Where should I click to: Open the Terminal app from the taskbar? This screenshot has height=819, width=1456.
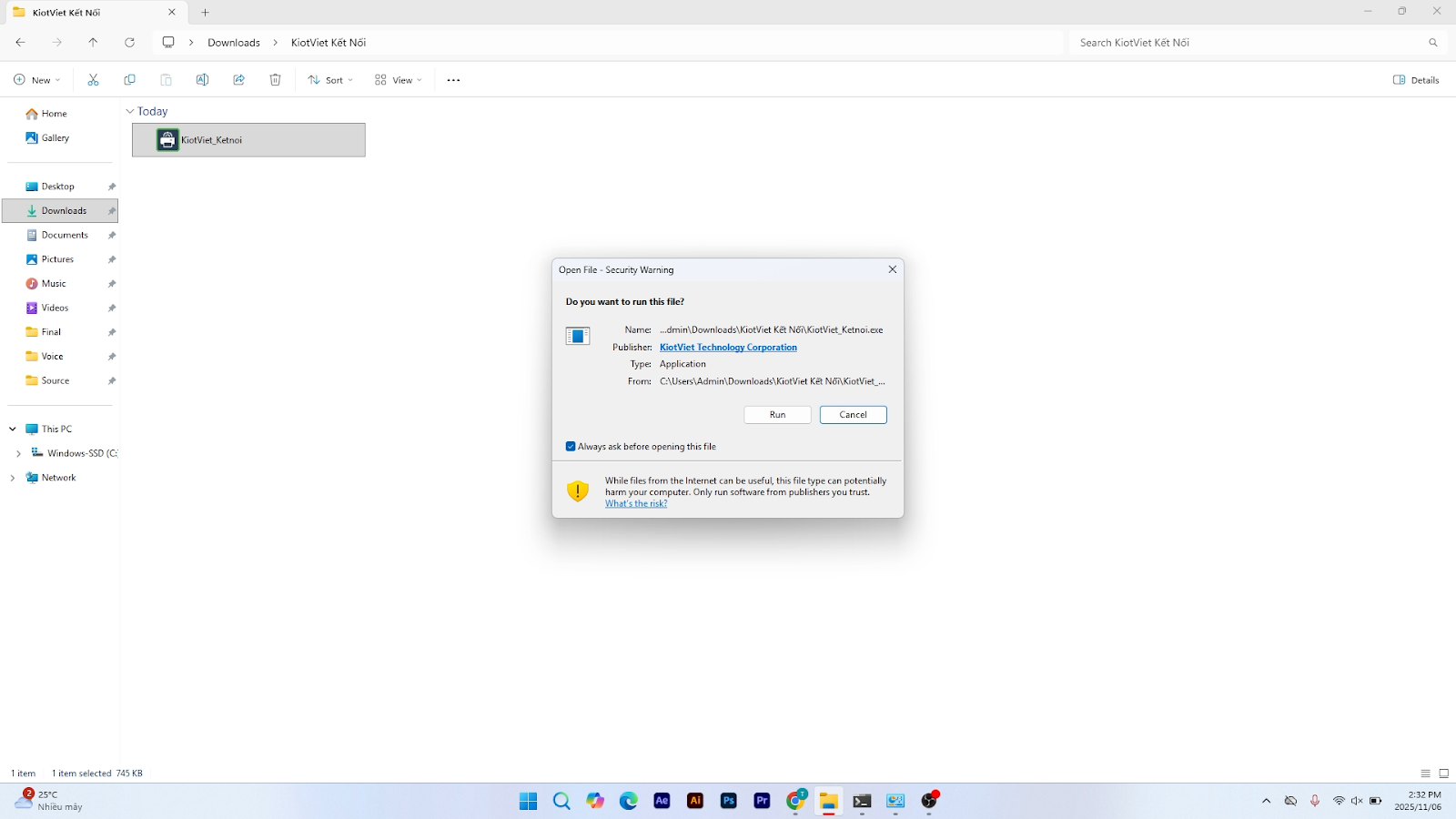862,801
